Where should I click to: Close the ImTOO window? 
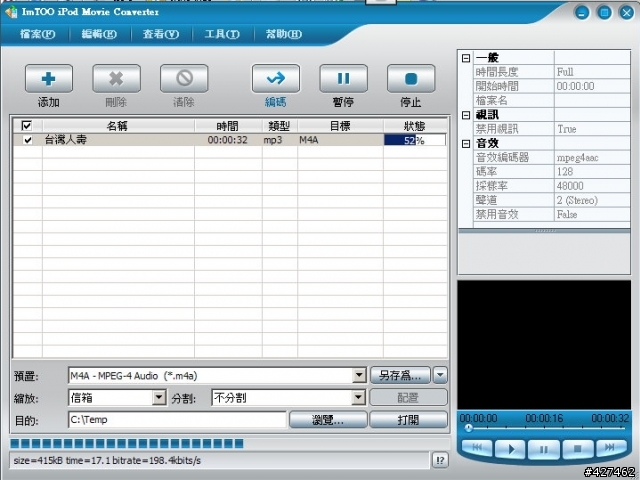click(627, 13)
